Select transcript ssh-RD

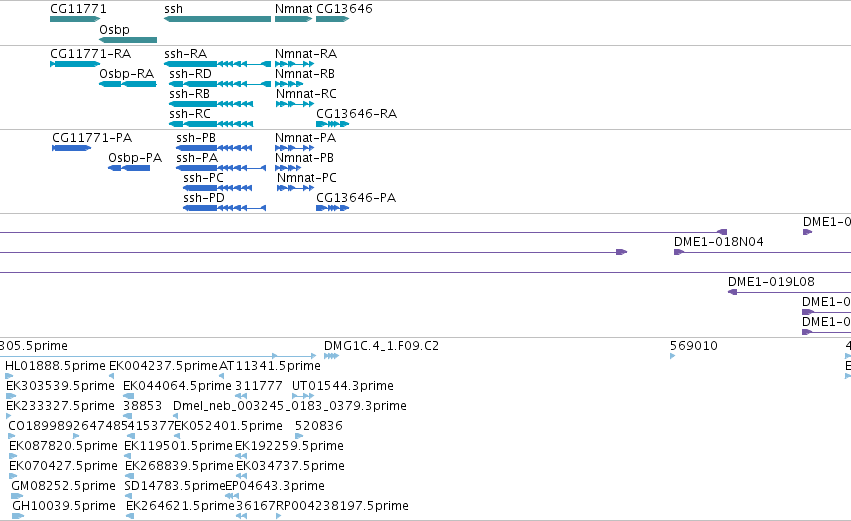pyautogui.click(x=220, y=84)
